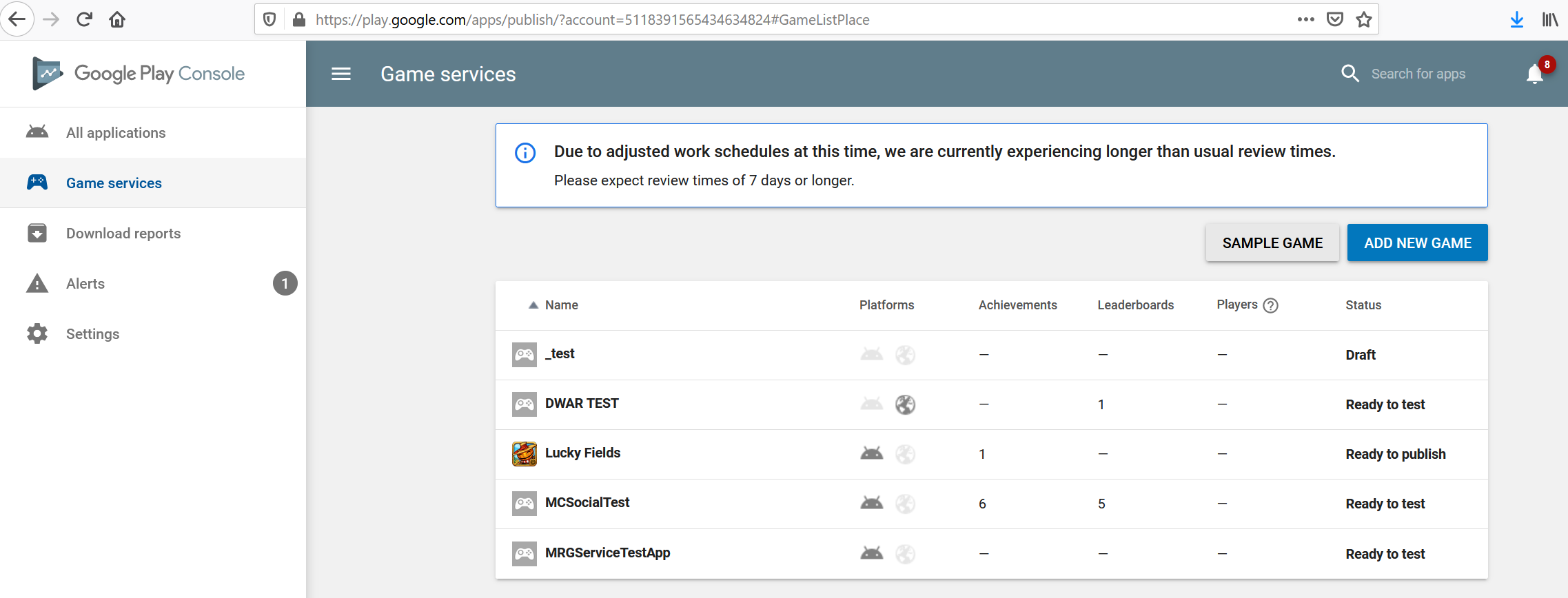Click DWAR TEST leaderboards count 1

click(x=1101, y=404)
